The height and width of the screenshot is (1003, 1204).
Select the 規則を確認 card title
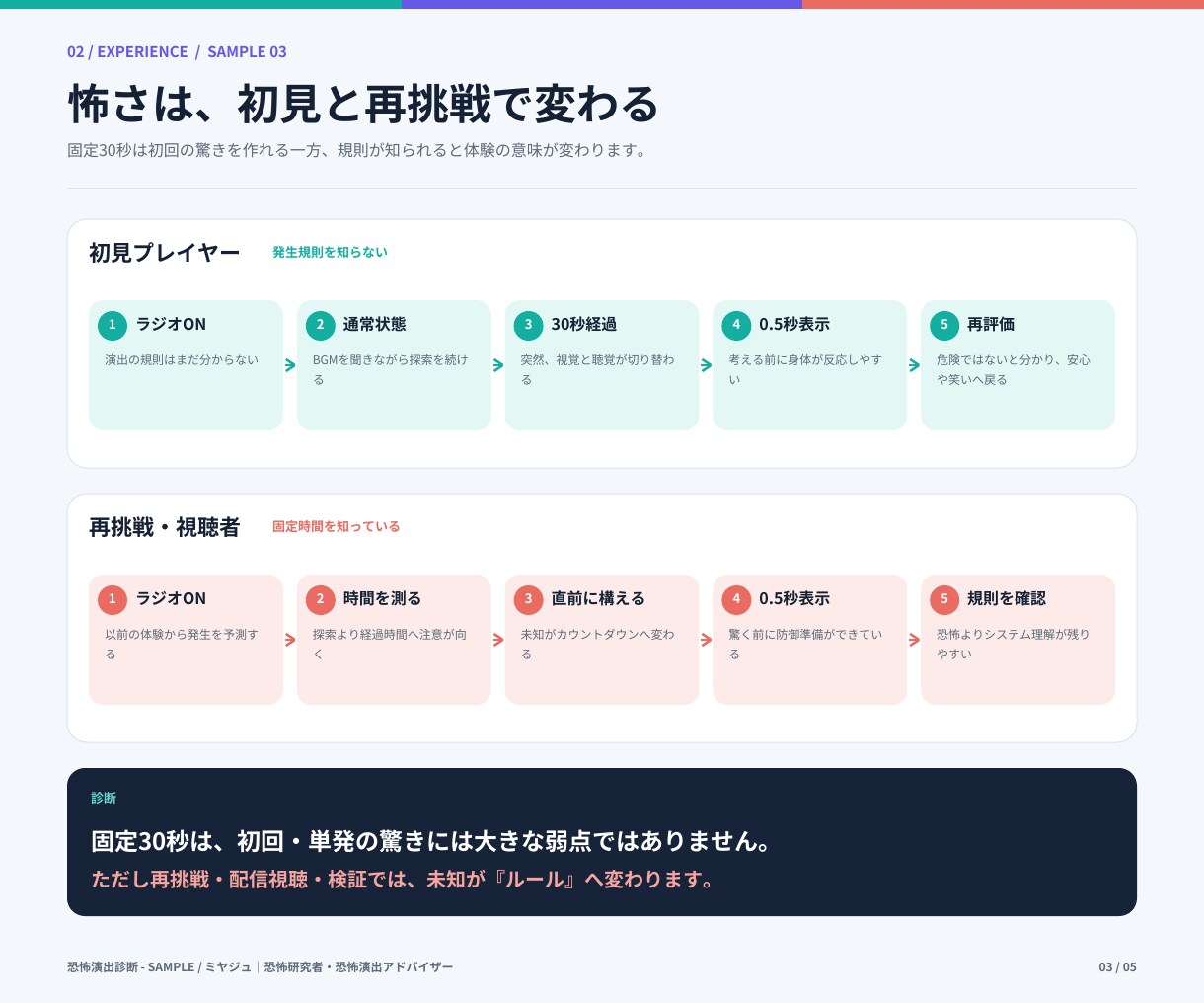tap(1007, 599)
